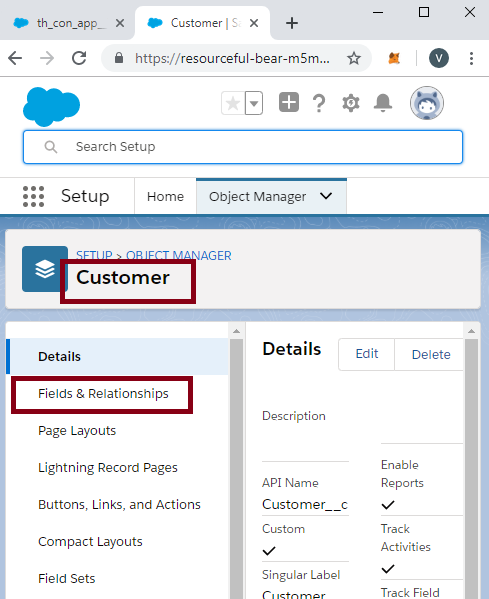Open a new browser tab

292,23
